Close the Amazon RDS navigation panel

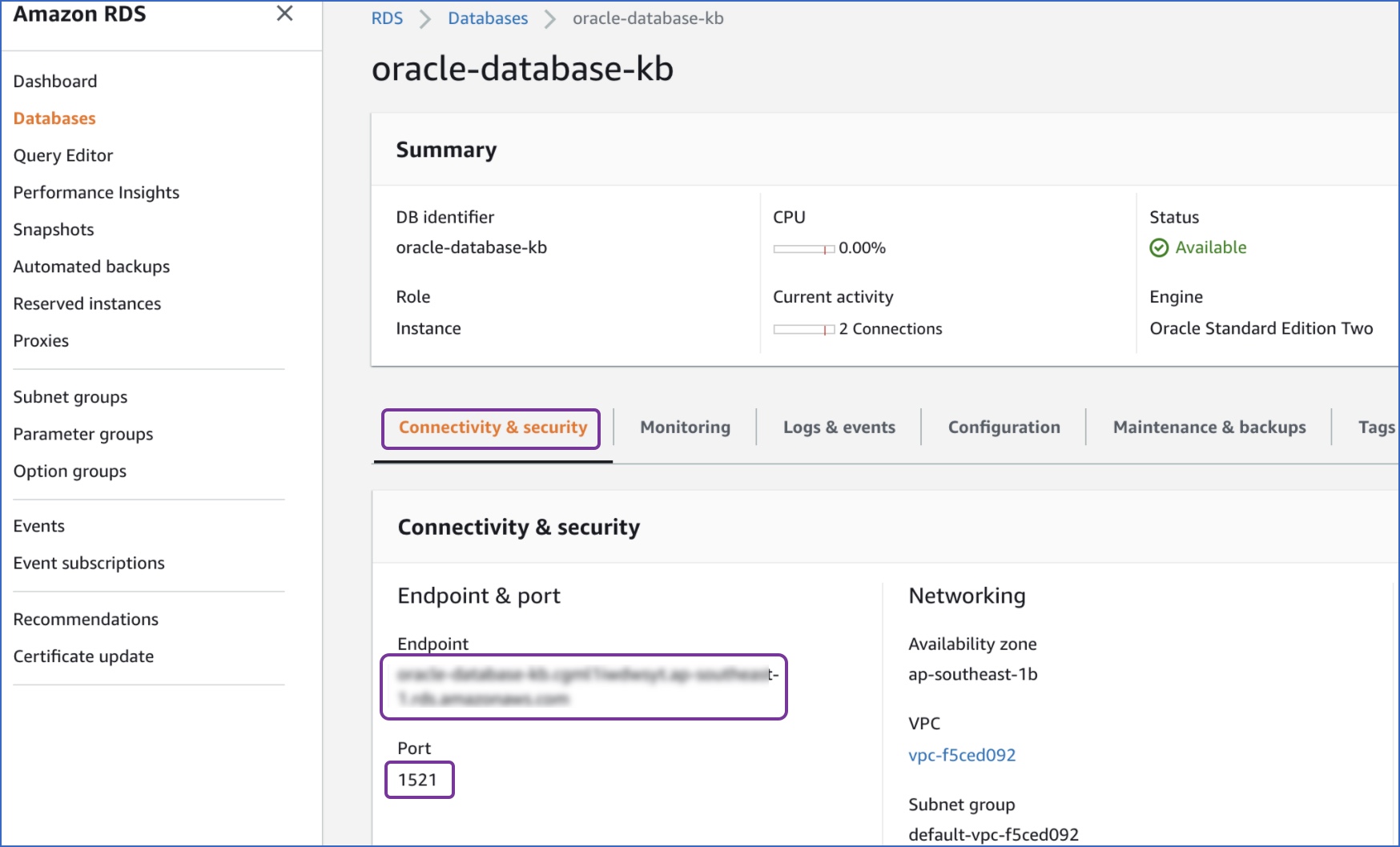point(284,13)
